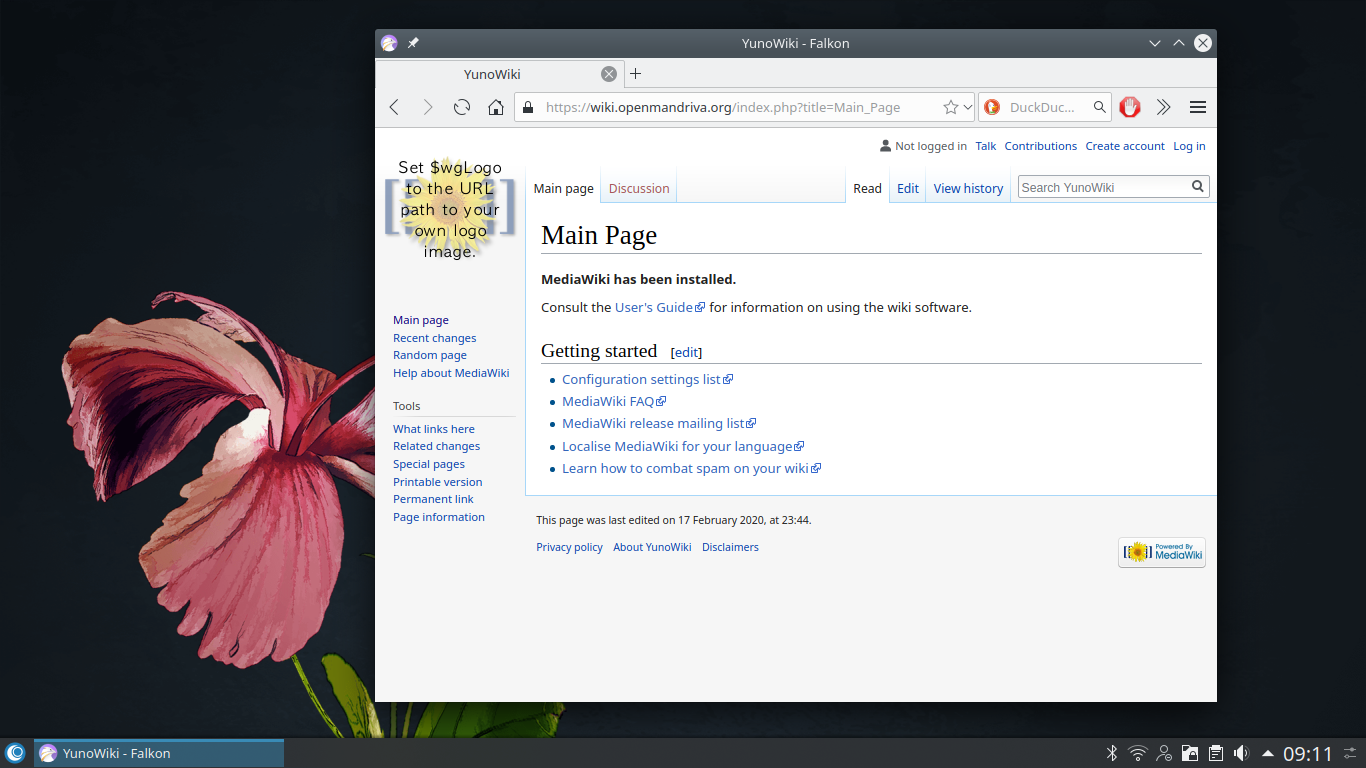1366x768 pixels.
Task: Click the DuckDuckGo search engine icon
Action: (992, 107)
